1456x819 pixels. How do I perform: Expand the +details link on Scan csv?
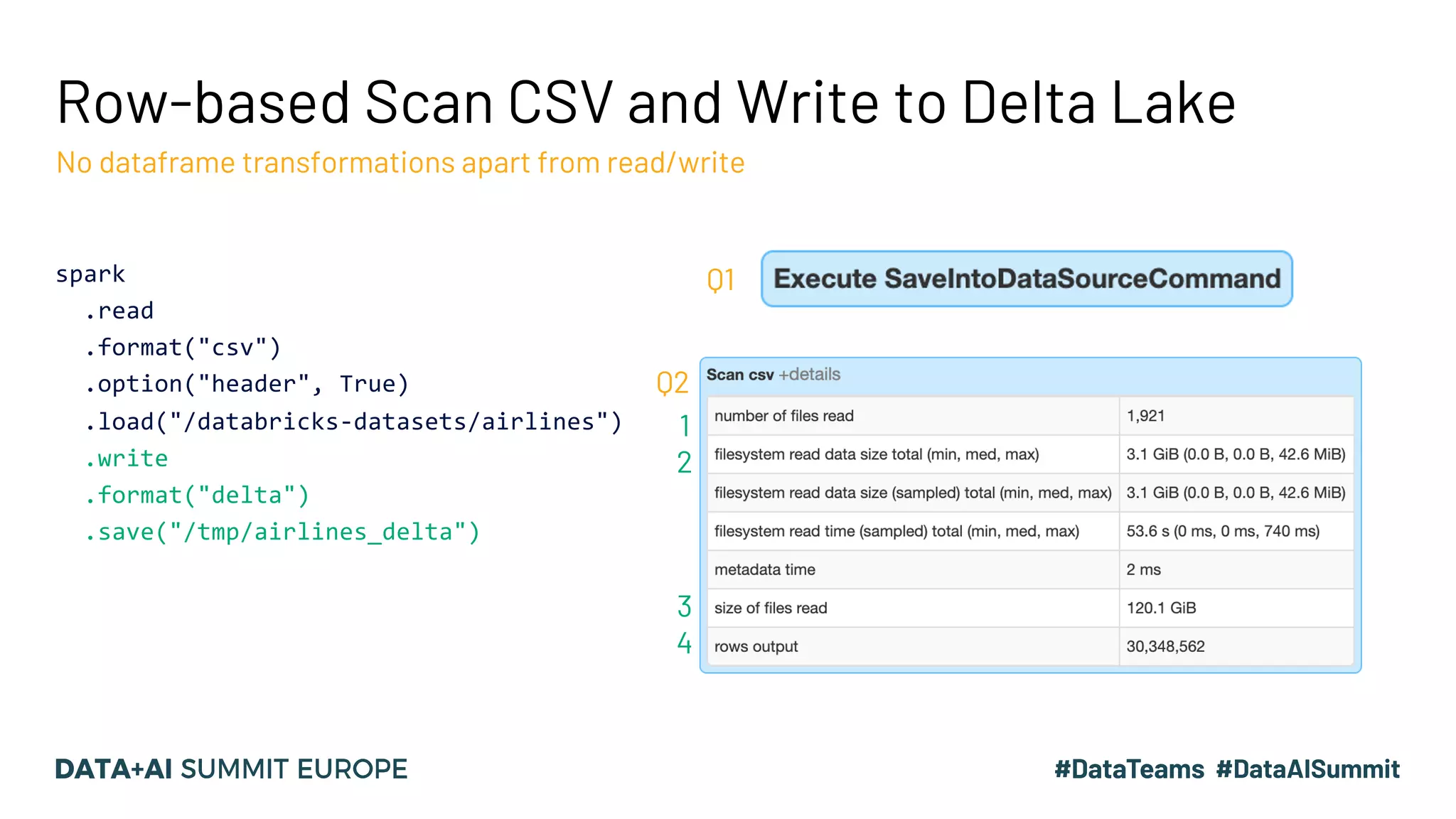(809, 375)
